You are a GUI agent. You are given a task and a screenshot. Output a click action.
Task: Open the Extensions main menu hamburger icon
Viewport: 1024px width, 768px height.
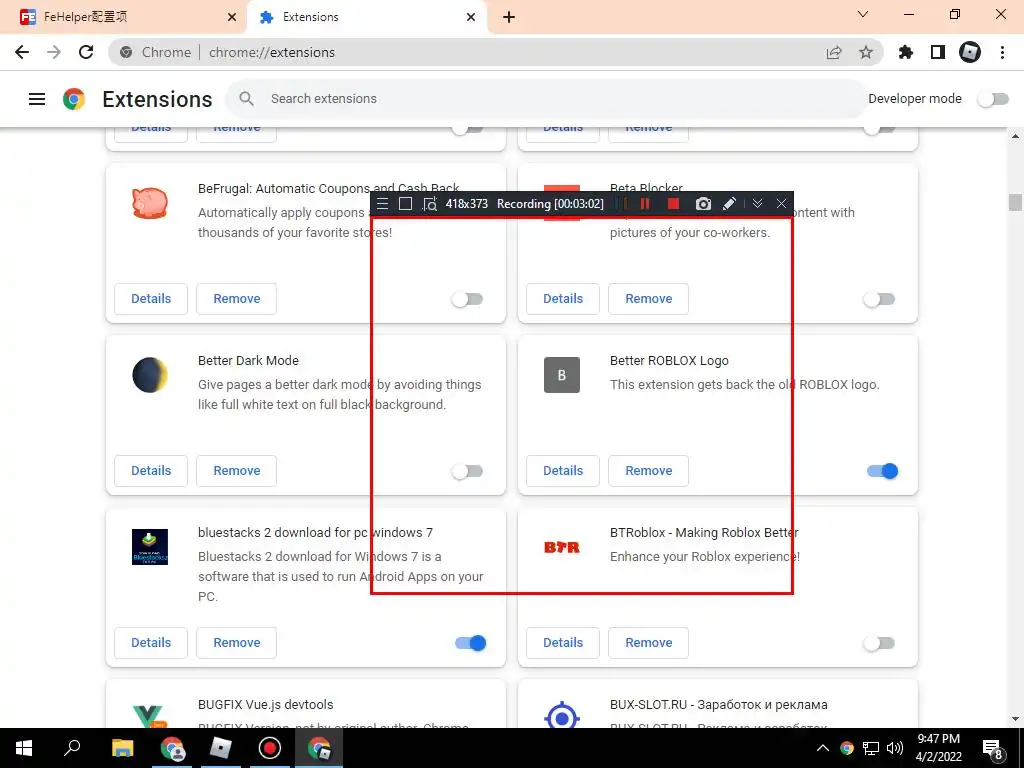pyautogui.click(x=37, y=99)
